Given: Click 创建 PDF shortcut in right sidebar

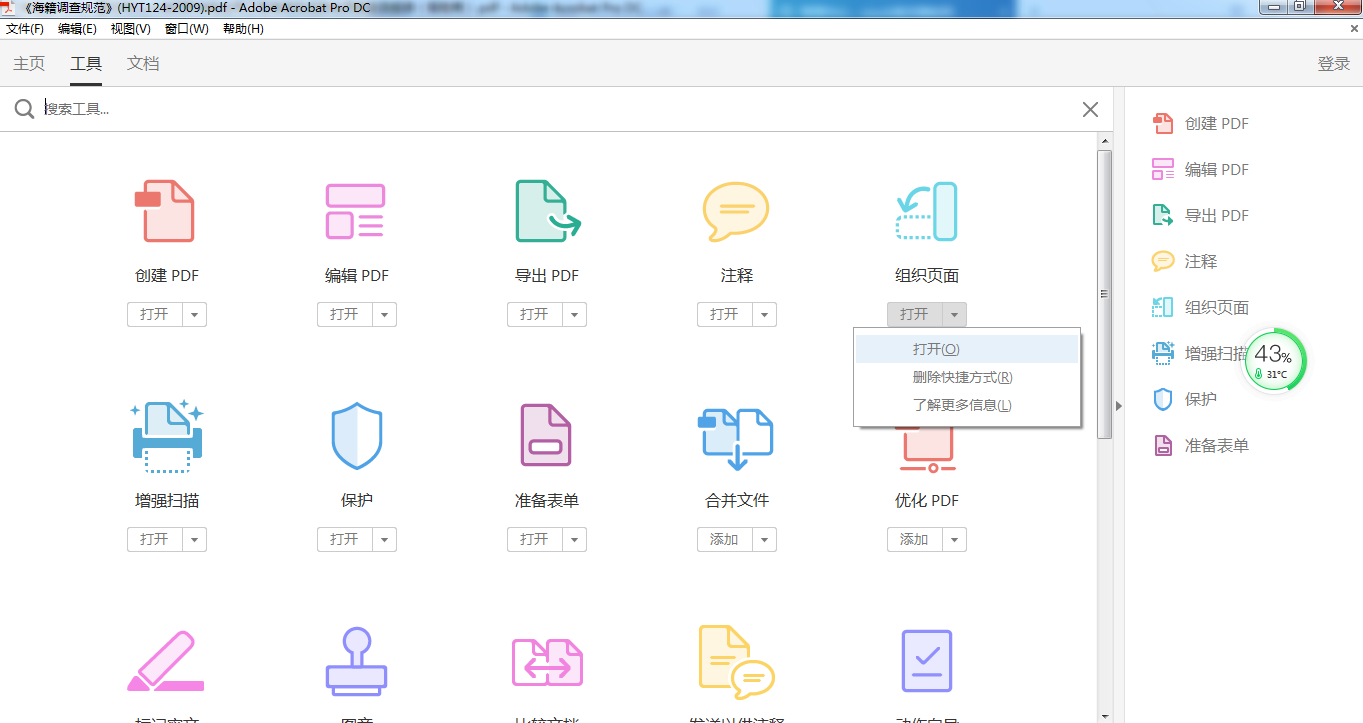Looking at the screenshot, I should (x=1201, y=124).
